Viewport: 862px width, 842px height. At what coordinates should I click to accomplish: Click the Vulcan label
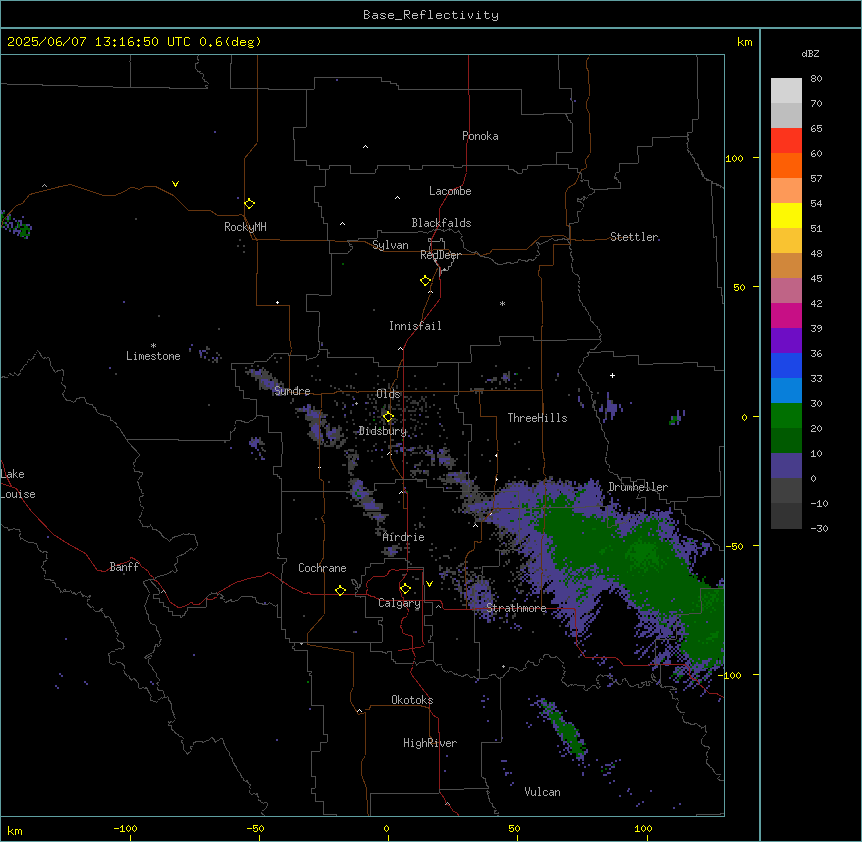pyautogui.click(x=542, y=792)
